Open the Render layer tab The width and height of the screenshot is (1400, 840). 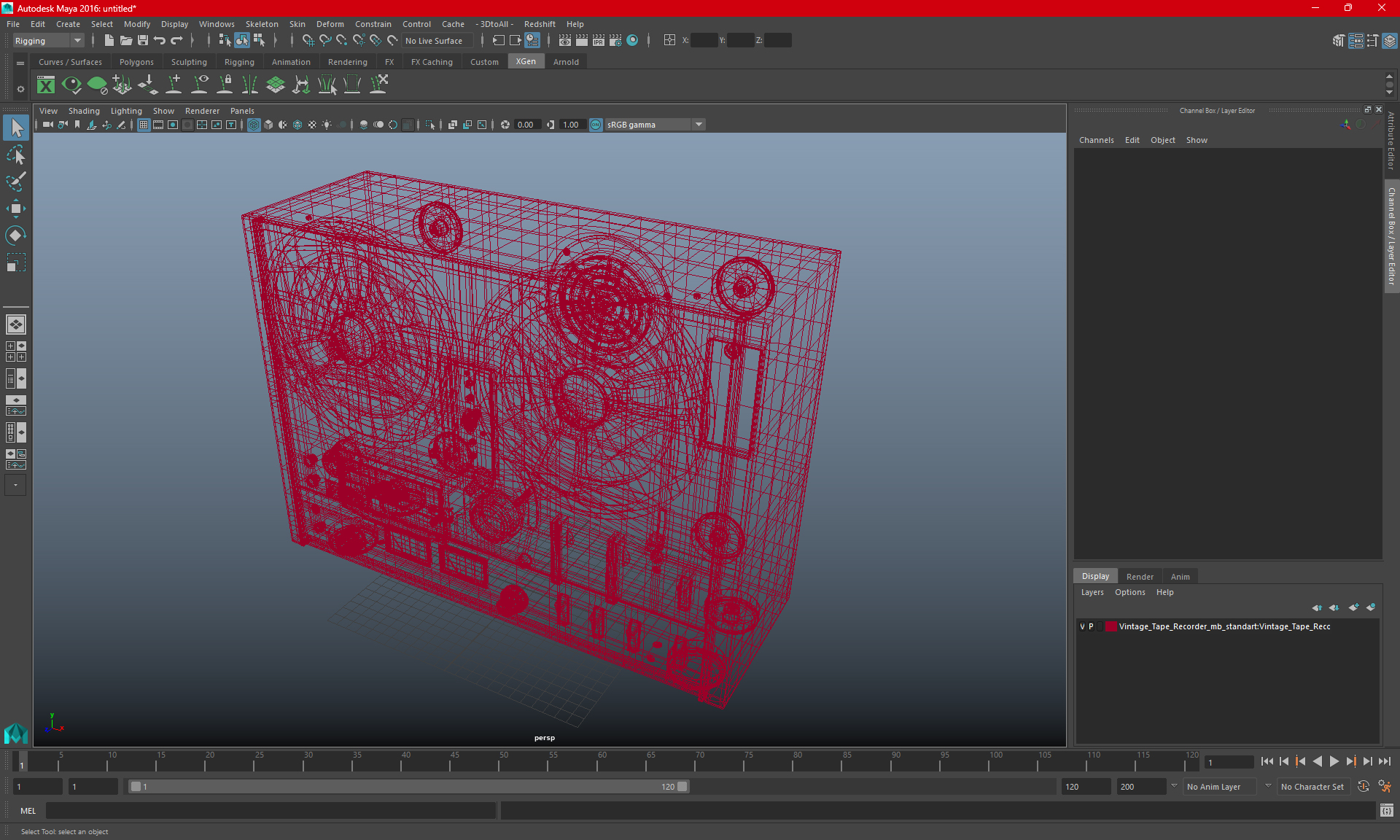tap(1140, 576)
